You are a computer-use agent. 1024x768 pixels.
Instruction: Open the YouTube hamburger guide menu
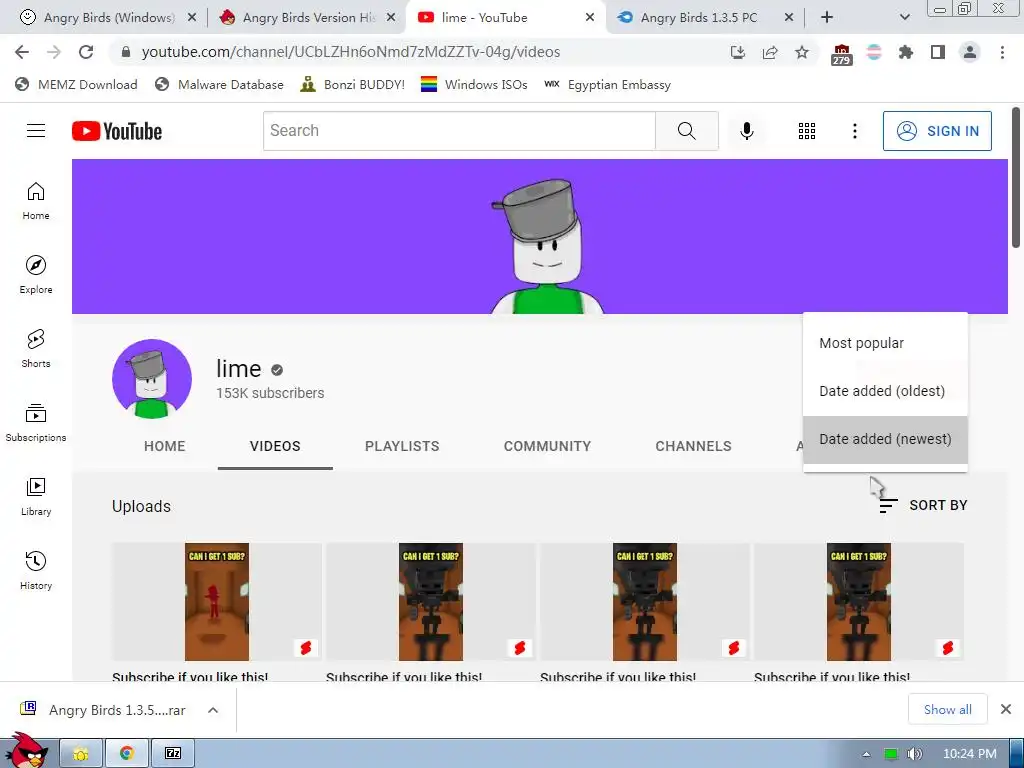coord(36,131)
